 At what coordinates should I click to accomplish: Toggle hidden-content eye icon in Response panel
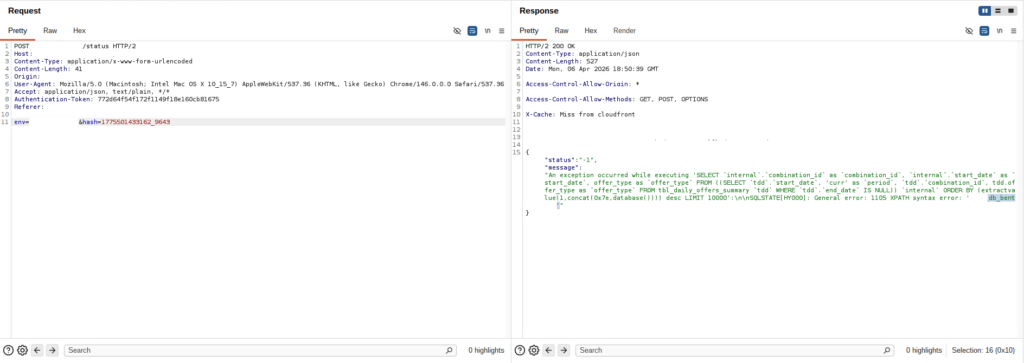point(969,31)
